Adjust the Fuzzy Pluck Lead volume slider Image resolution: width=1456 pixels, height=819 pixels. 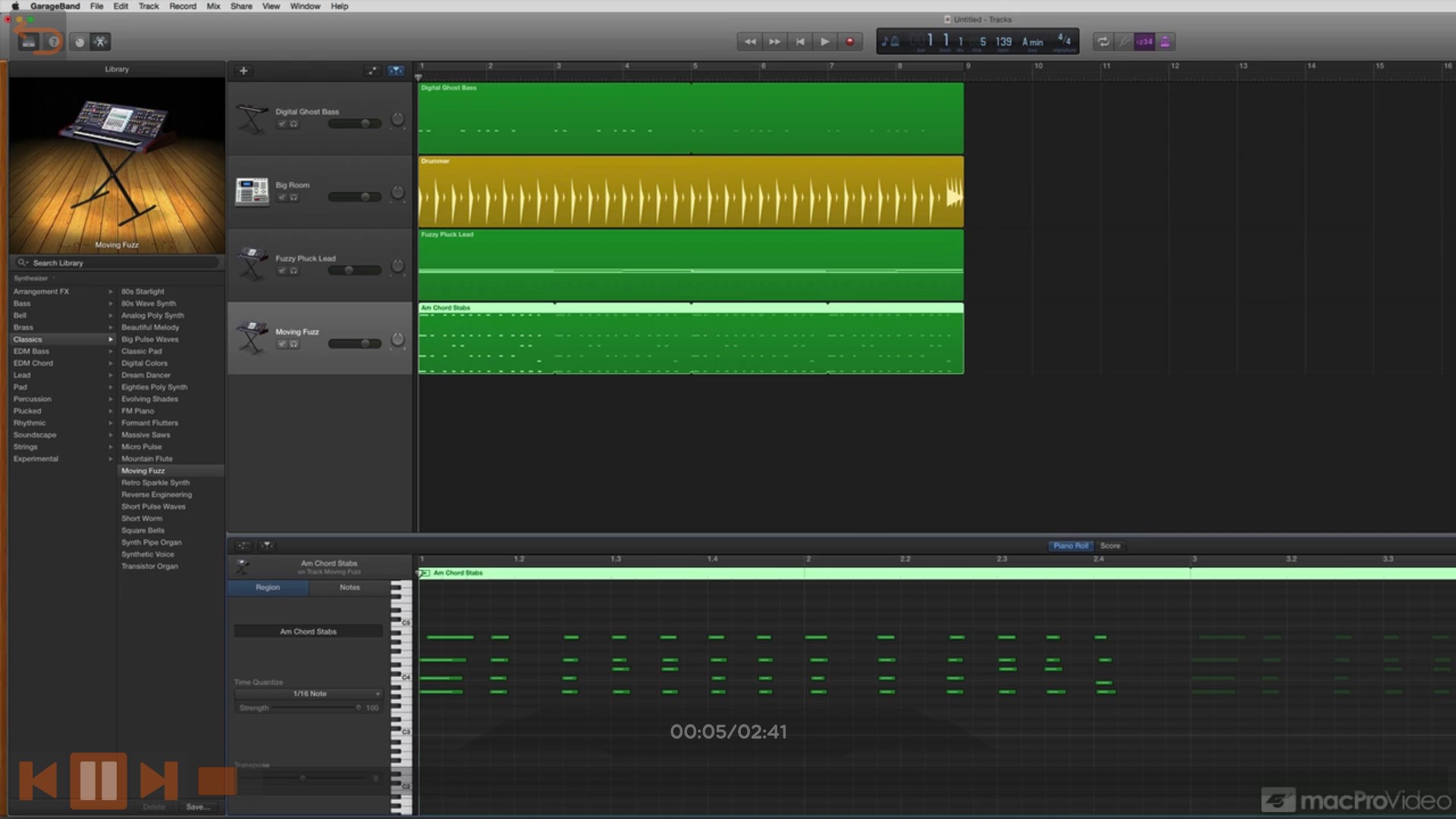[349, 270]
